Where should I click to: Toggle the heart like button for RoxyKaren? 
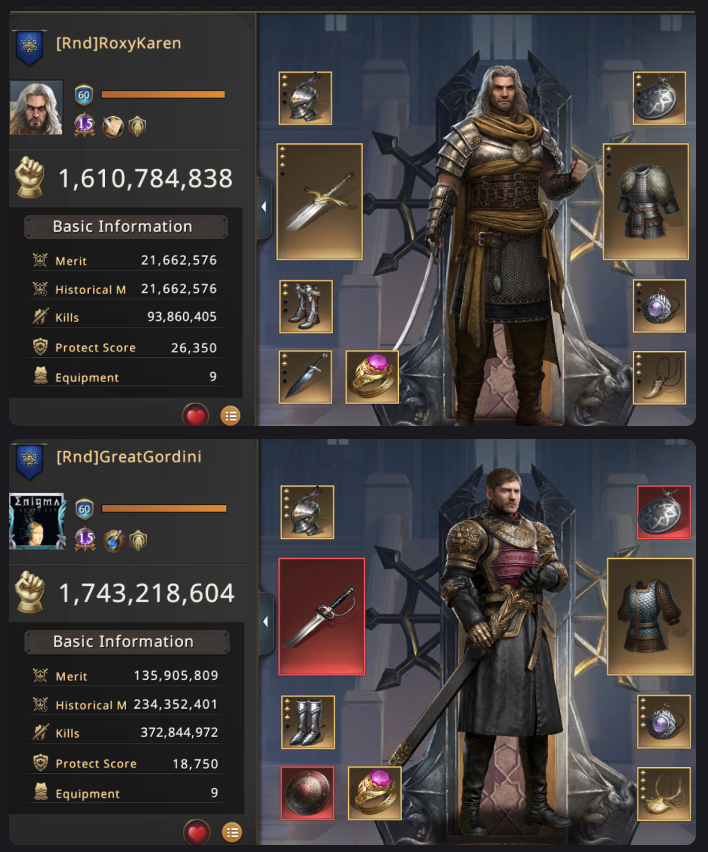point(196,416)
